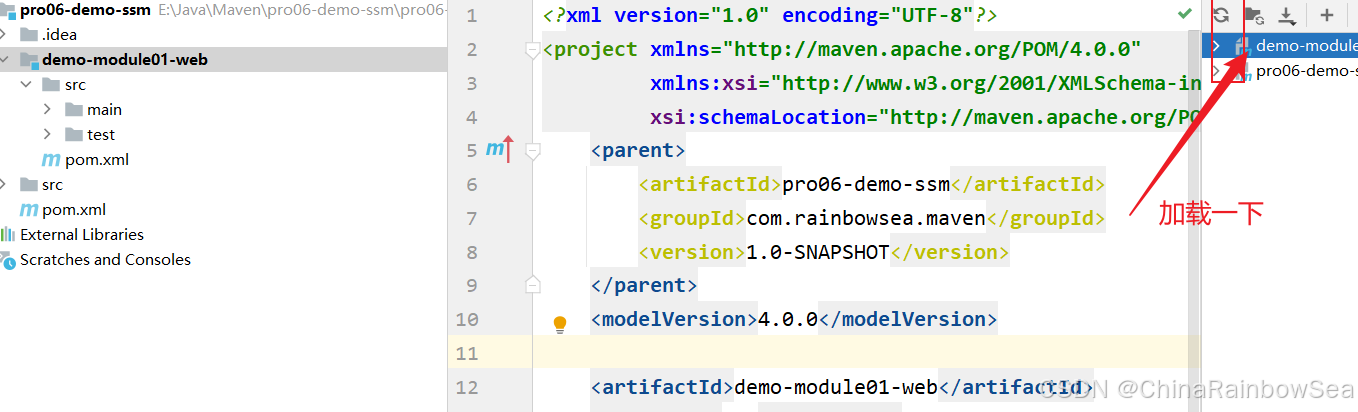Fold the project tag at line 2
The image size is (1358, 412).
point(532,50)
